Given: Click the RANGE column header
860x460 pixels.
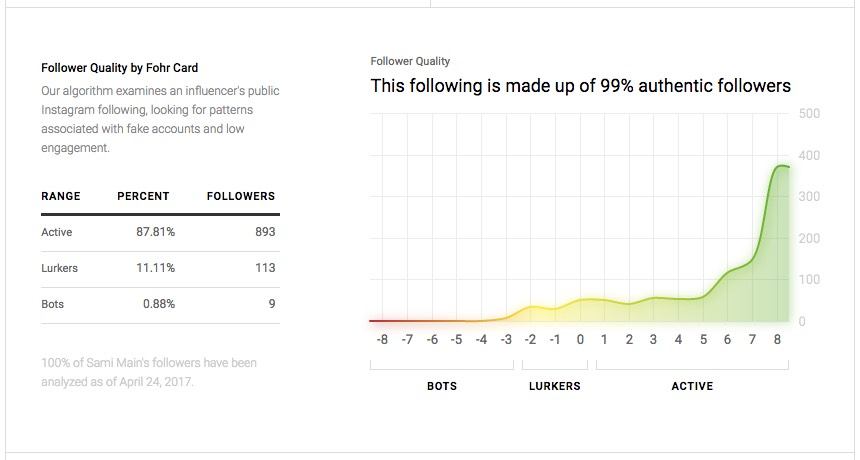Looking at the screenshot, I should (61, 196).
